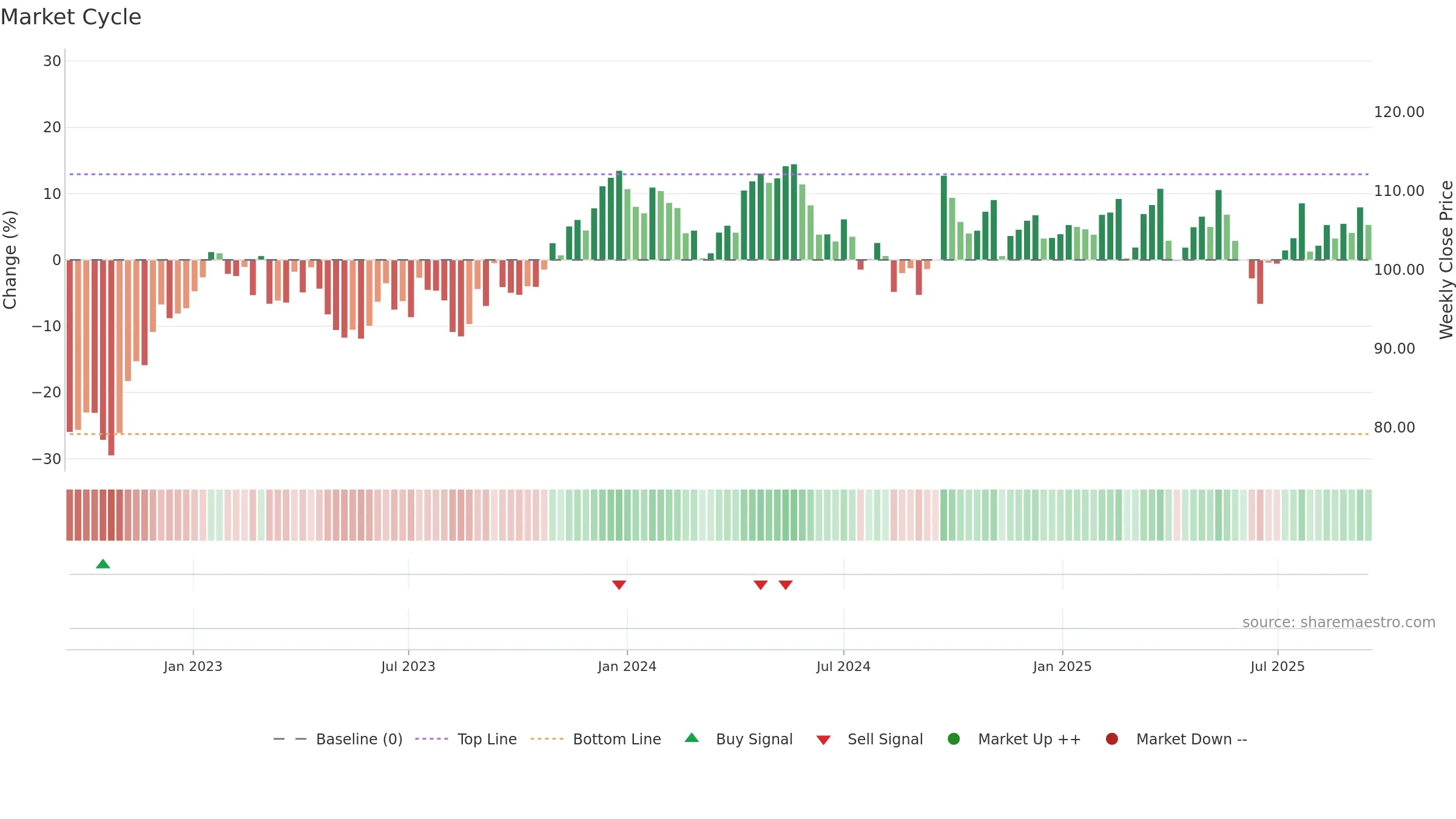Screen dimensions: 1456x819
Task: Click the green Buy Signal legend triangle icon
Action: (x=692, y=738)
